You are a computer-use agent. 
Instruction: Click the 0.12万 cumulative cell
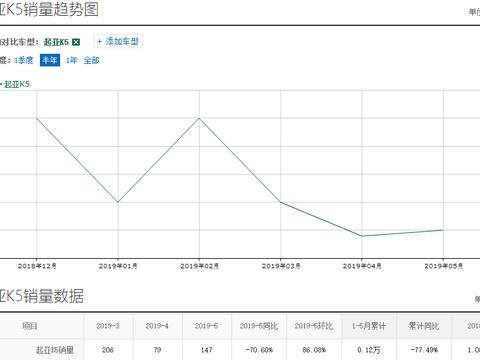tap(369, 350)
